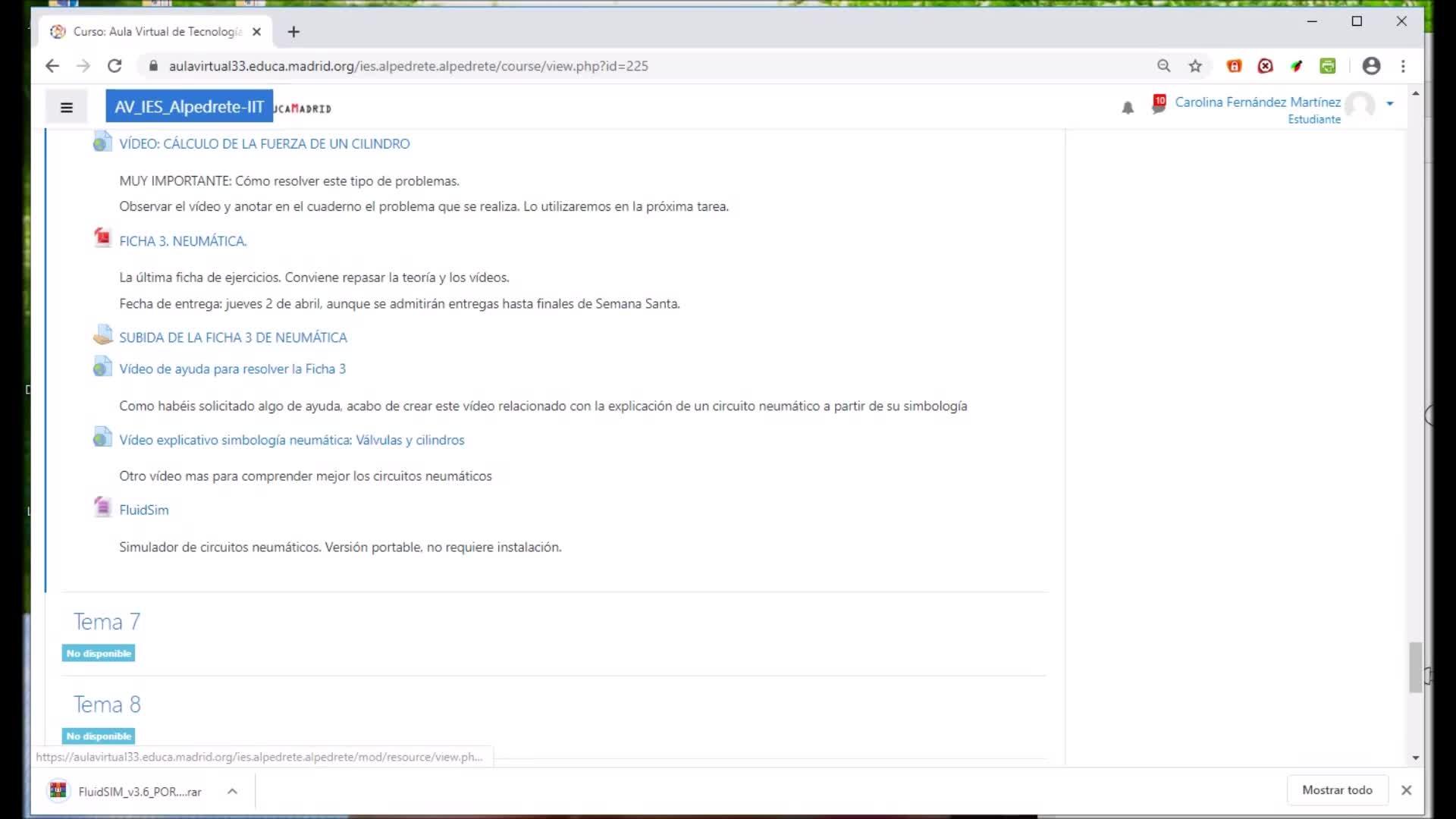Screen dimensions: 1456x819
Task: Reload the page
Action: [115, 66]
